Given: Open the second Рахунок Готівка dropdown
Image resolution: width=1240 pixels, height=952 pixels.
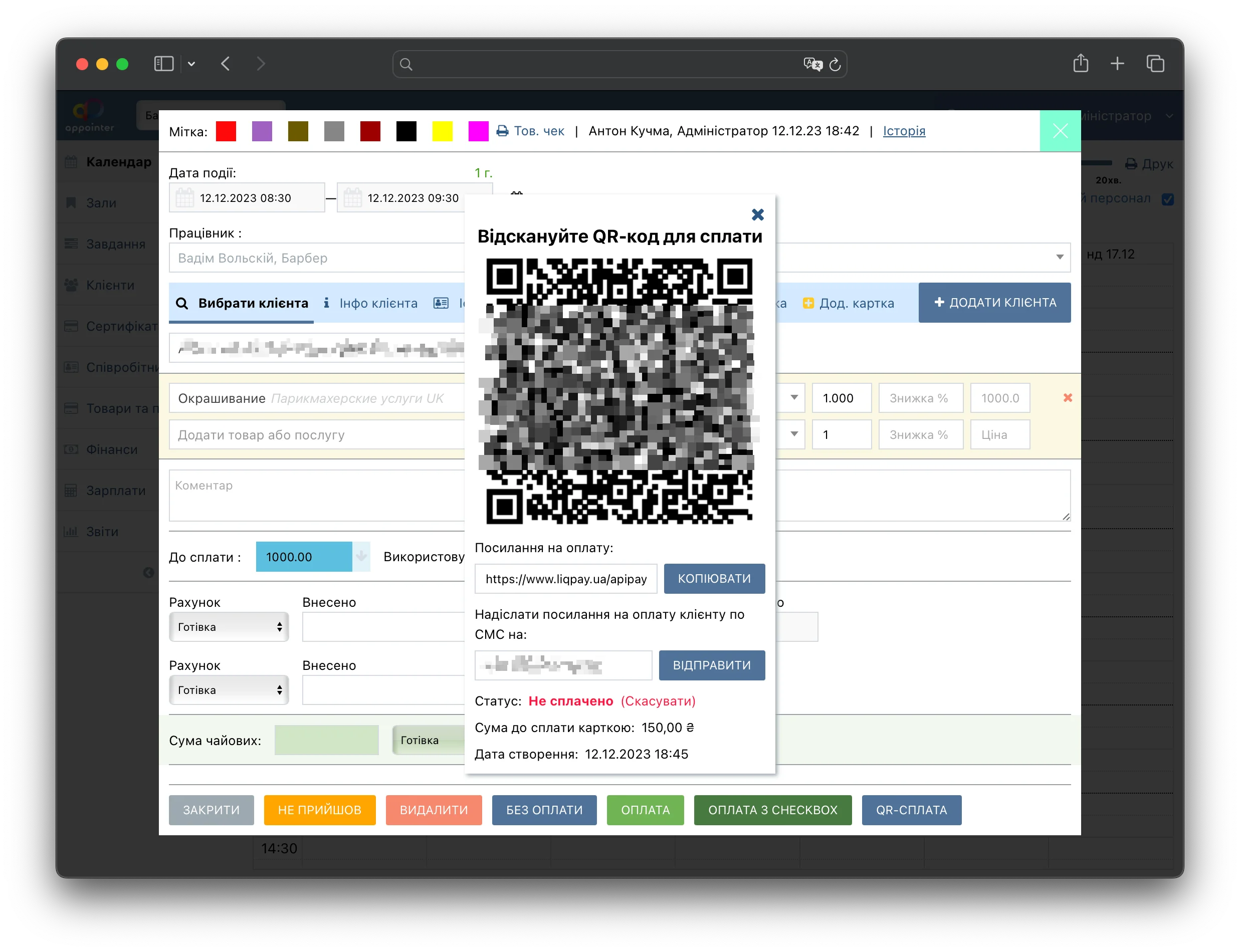Looking at the screenshot, I should 229,690.
